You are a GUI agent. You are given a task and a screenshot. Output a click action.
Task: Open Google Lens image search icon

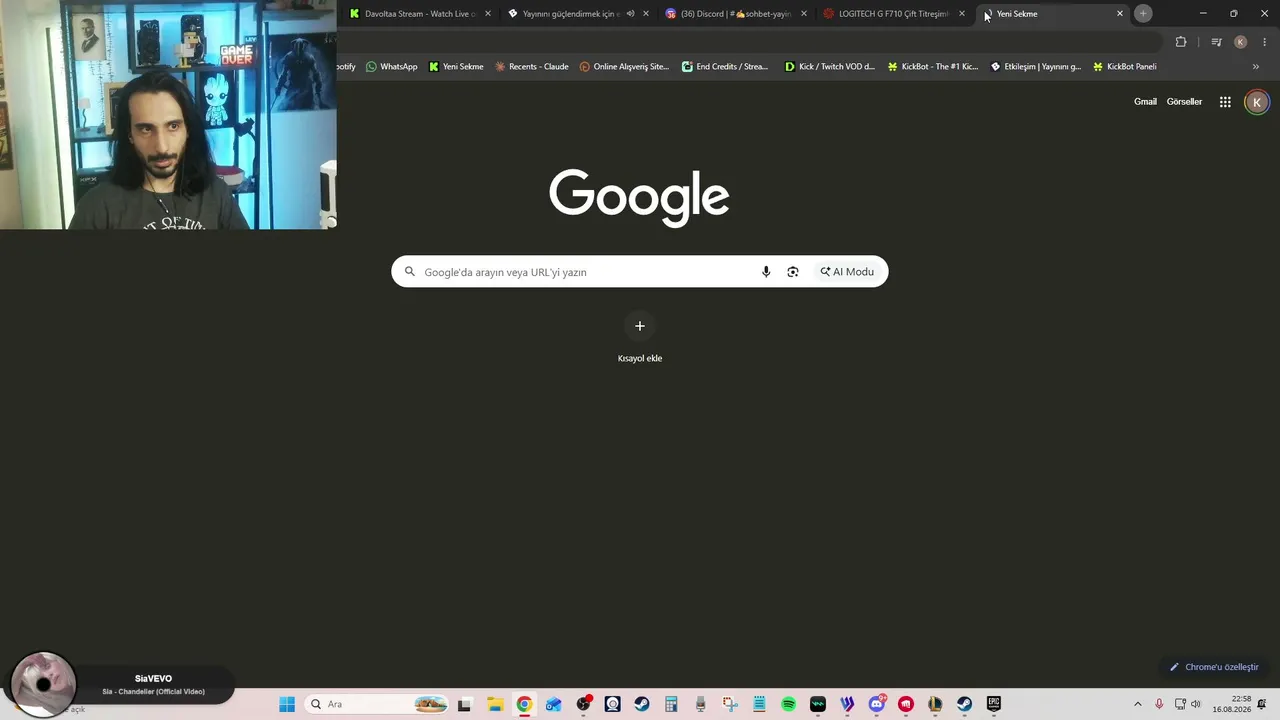tap(793, 272)
